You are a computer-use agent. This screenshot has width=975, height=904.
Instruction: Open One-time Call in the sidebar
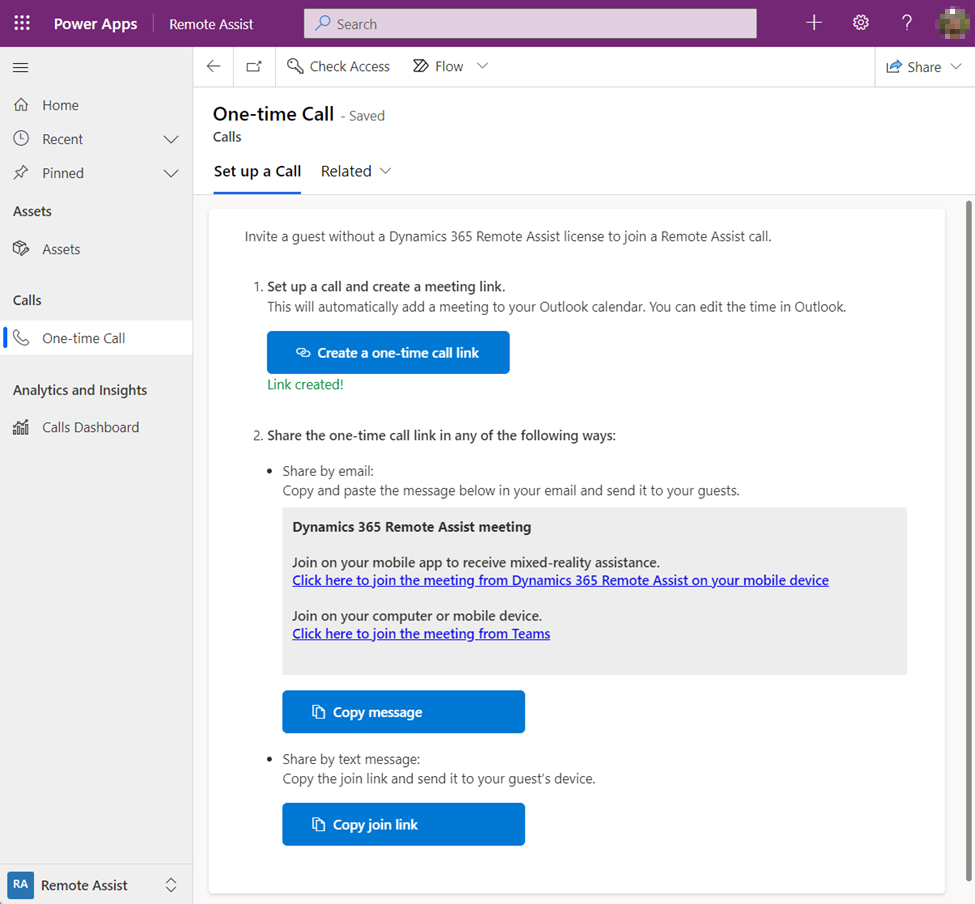pyautogui.click(x=96, y=338)
